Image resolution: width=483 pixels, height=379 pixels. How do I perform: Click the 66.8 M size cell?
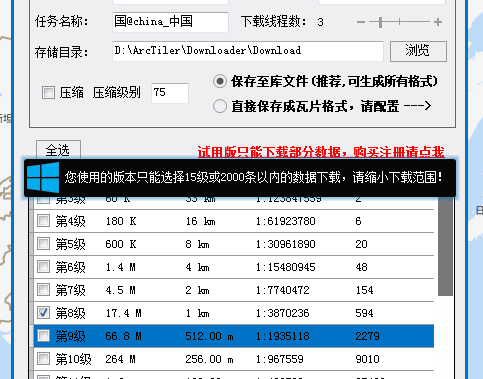coord(123,336)
